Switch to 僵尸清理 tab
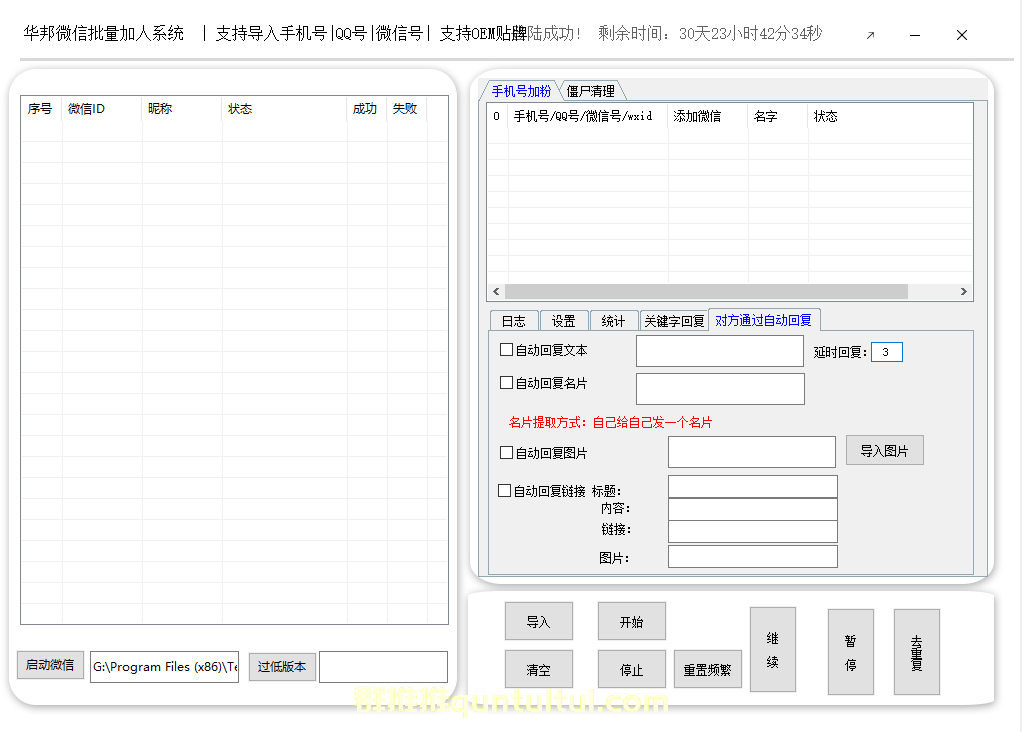The height and width of the screenshot is (732, 1022). 591,91
